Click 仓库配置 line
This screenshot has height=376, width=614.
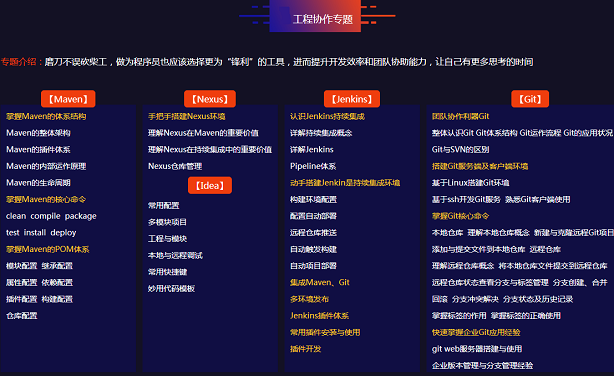[x=22, y=316]
